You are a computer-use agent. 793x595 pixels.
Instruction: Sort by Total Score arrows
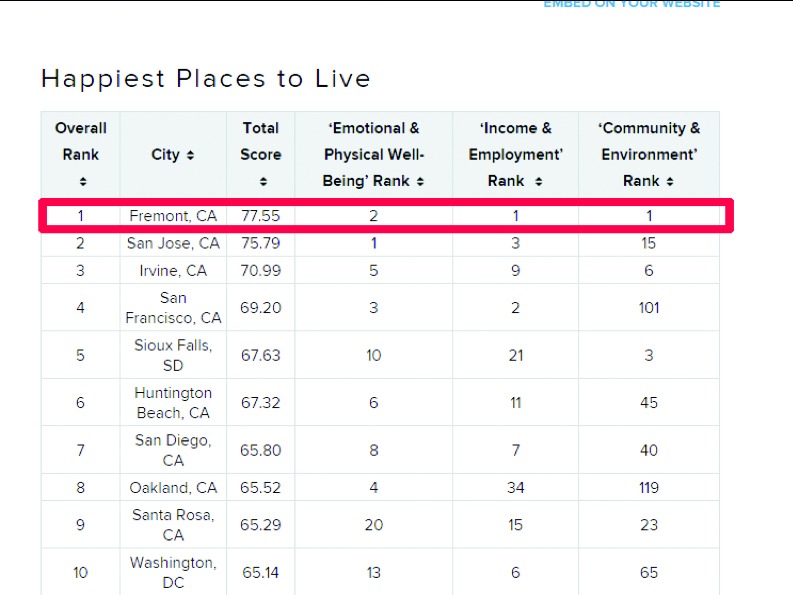[x=263, y=181]
